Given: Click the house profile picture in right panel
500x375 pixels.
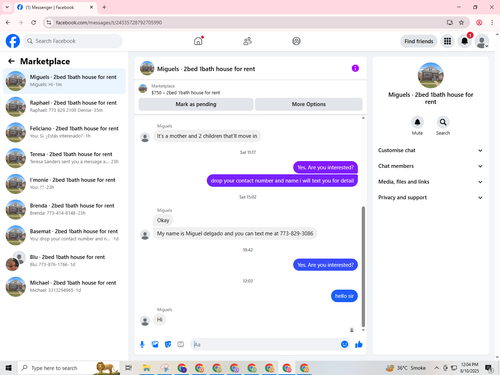Looking at the screenshot, I should coord(430,75).
